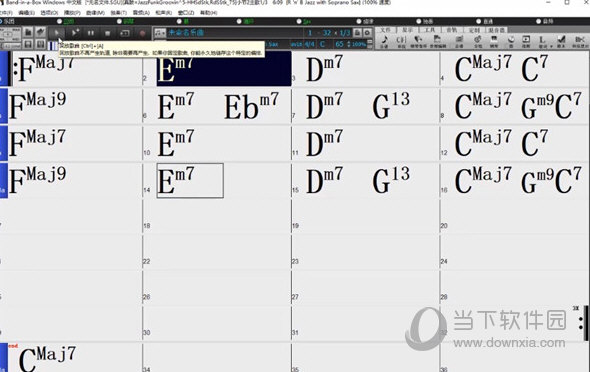
Task: Click the end bar number 32
Action: click(327, 33)
